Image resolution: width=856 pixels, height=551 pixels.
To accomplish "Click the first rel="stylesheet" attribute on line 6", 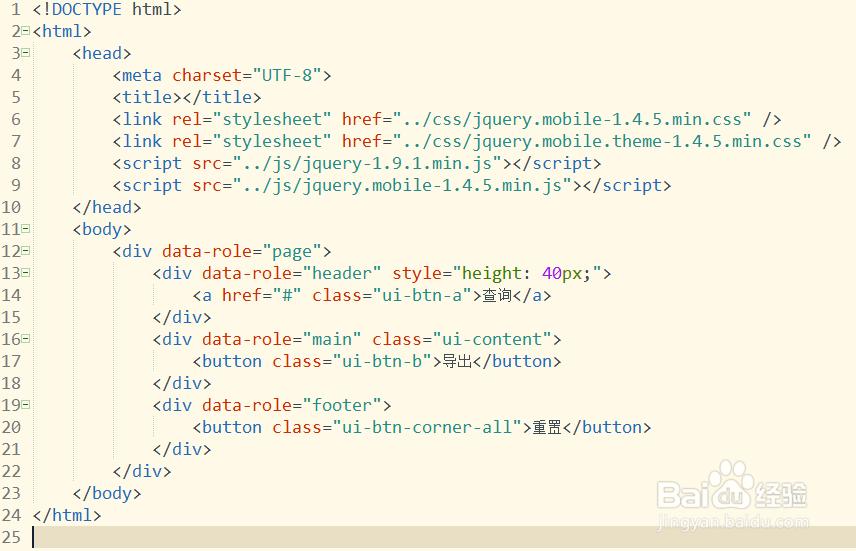I will pos(252,120).
